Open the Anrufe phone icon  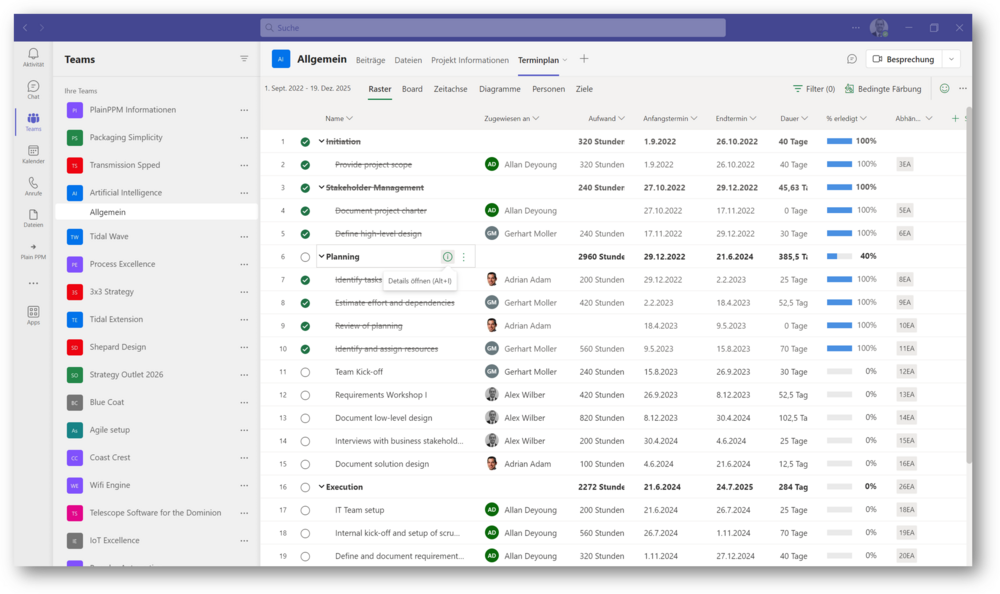click(34, 183)
